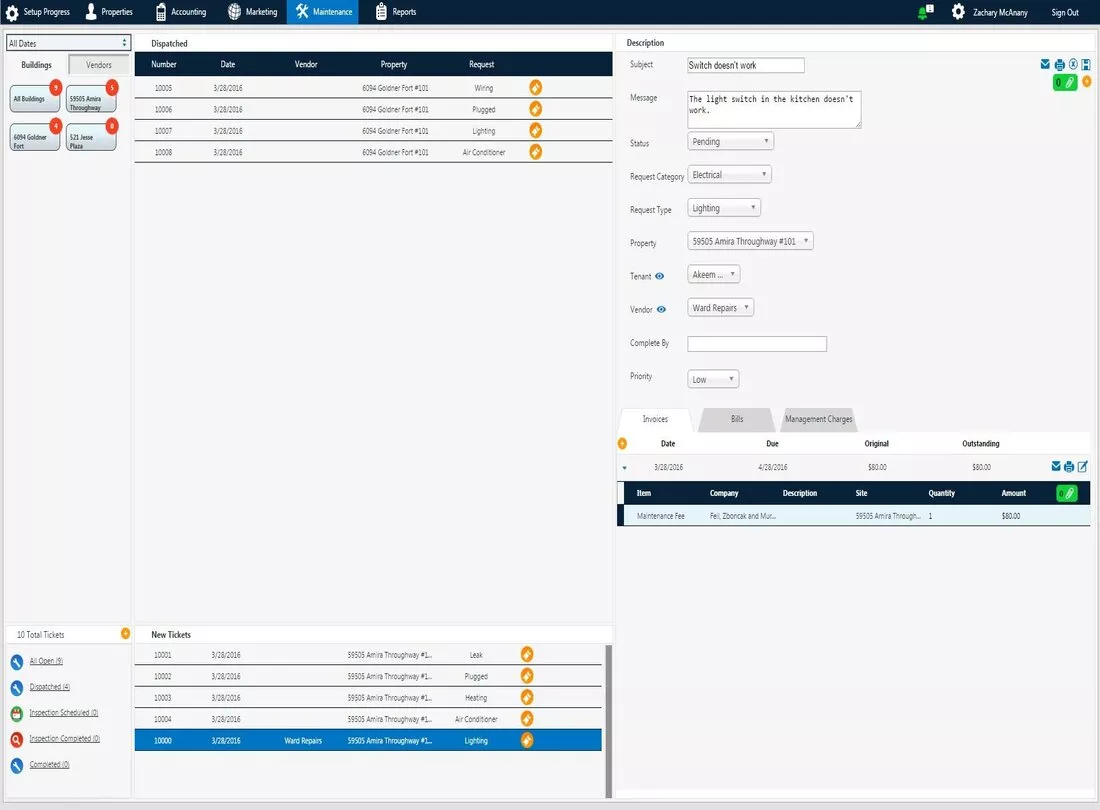Click the New Tickets list scrollbar
The width and height of the screenshot is (1100, 810).
coord(608,721)
